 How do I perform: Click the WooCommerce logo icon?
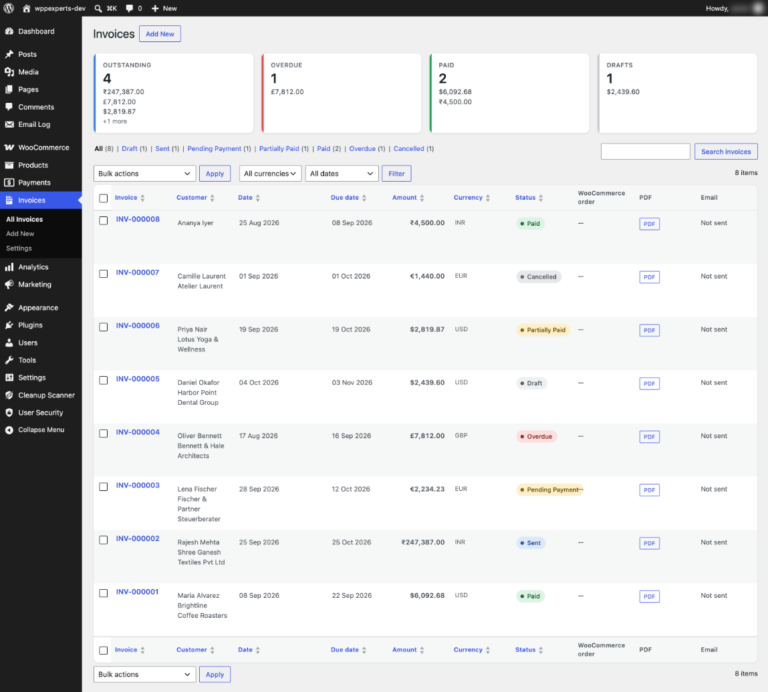click(9, 147)
